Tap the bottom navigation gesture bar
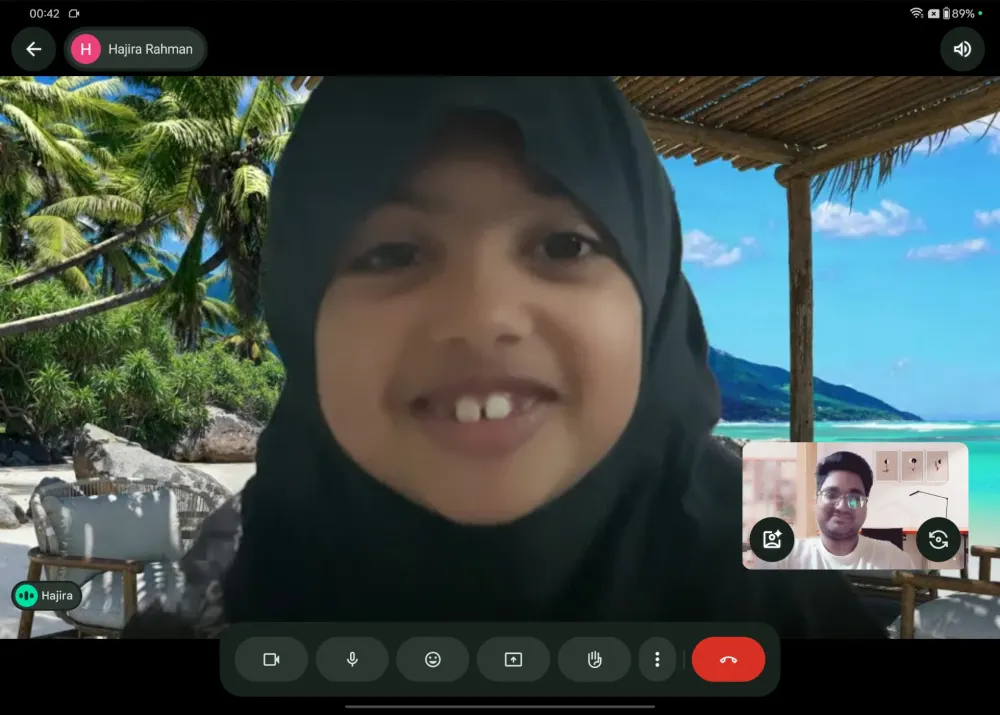This screenshot has height=715, width=1000. coord(500,706)
